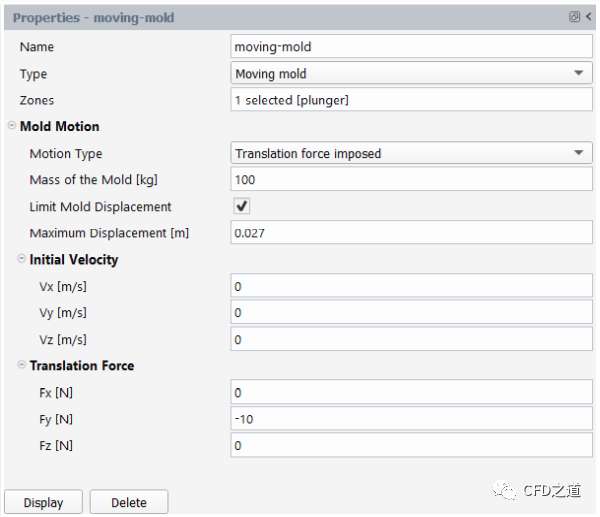The height and width of the screenshot is (517, 600).
Task: Open the Motion Type dropdown
Action: point(411,154)
